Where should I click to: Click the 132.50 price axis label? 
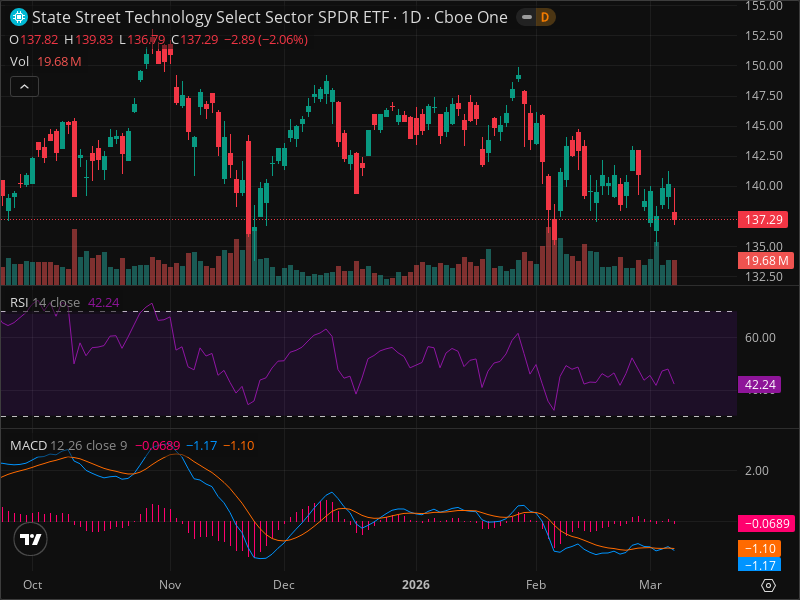click(763, 277)
